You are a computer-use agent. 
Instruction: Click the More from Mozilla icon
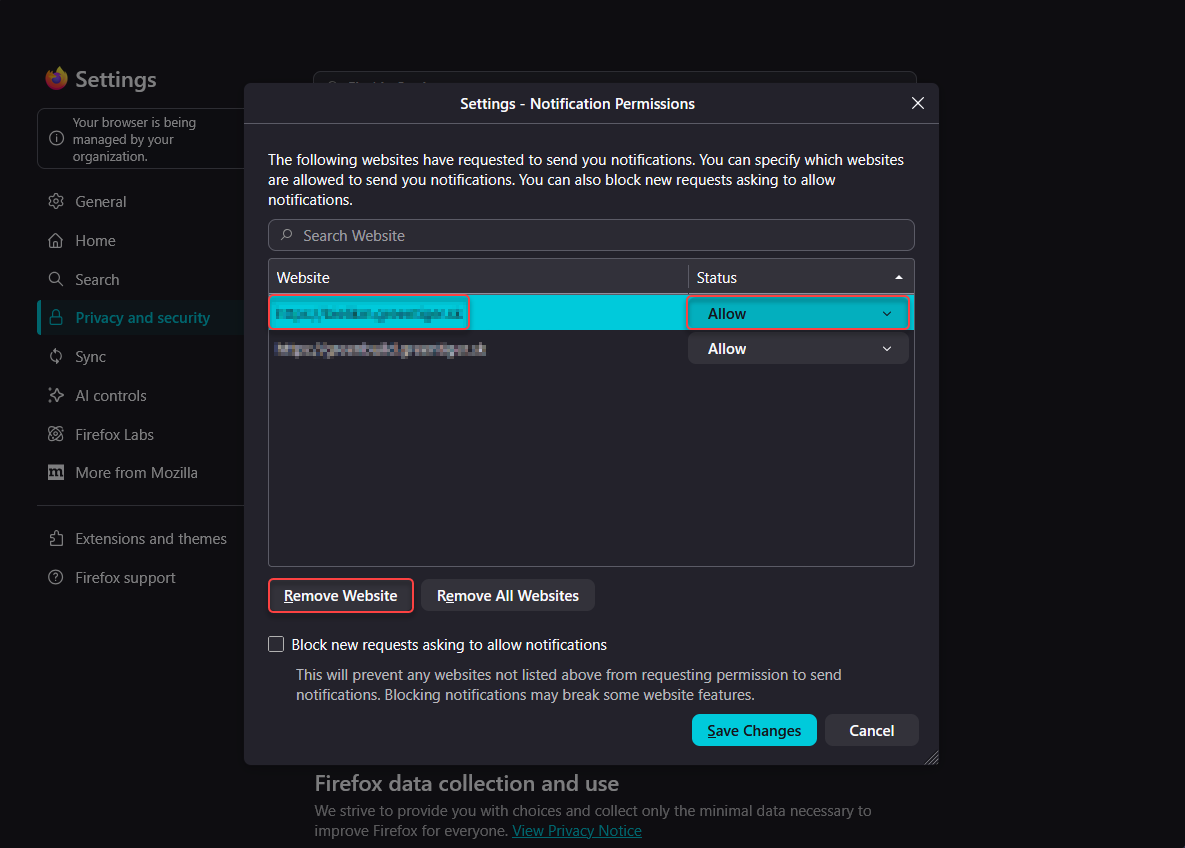pos(56,472)
